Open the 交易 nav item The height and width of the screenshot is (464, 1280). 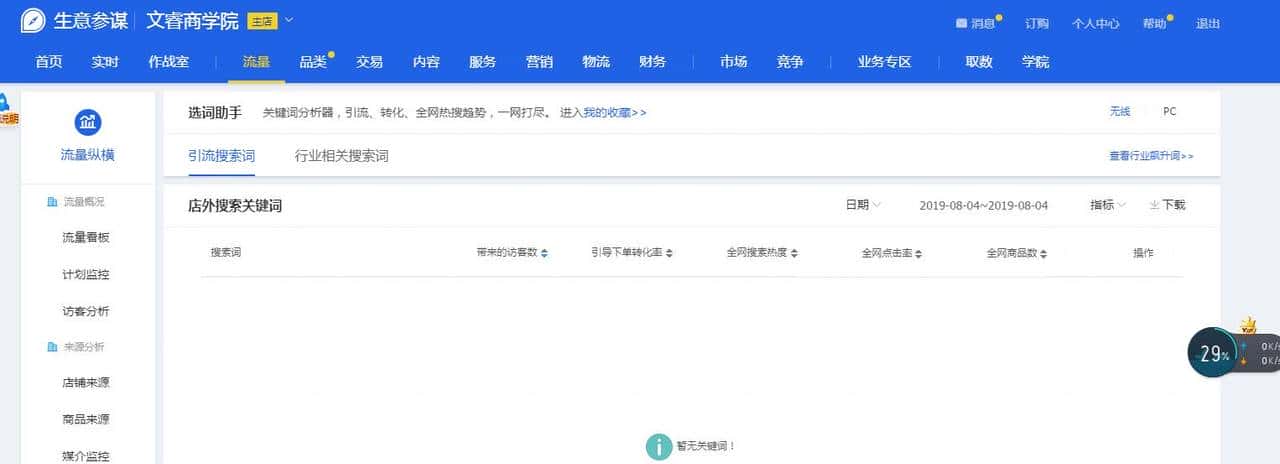(369, 62)
